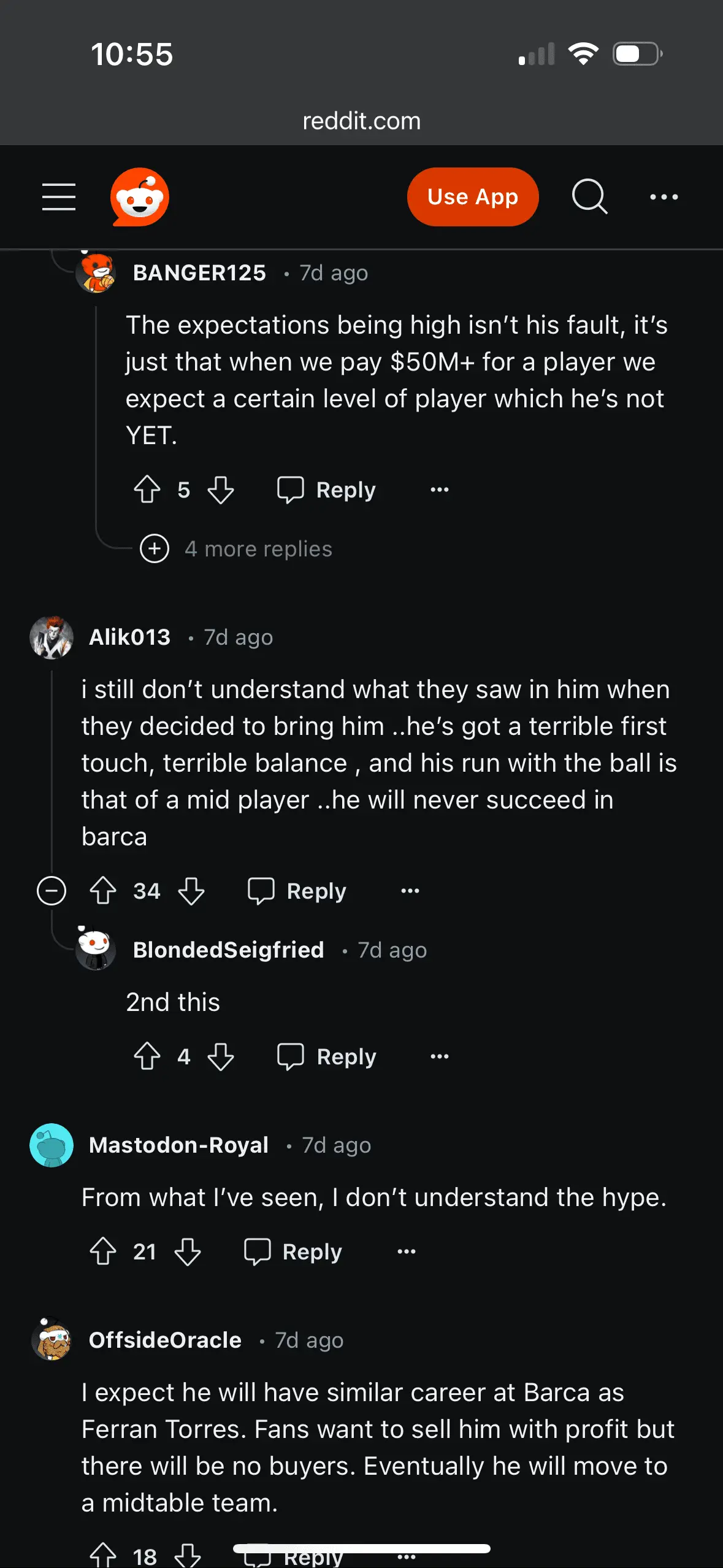The image size is (723, 1568).
Task: Downvote BlondedSeigfried's "2nd this" comment
Action: point(221,1056)
